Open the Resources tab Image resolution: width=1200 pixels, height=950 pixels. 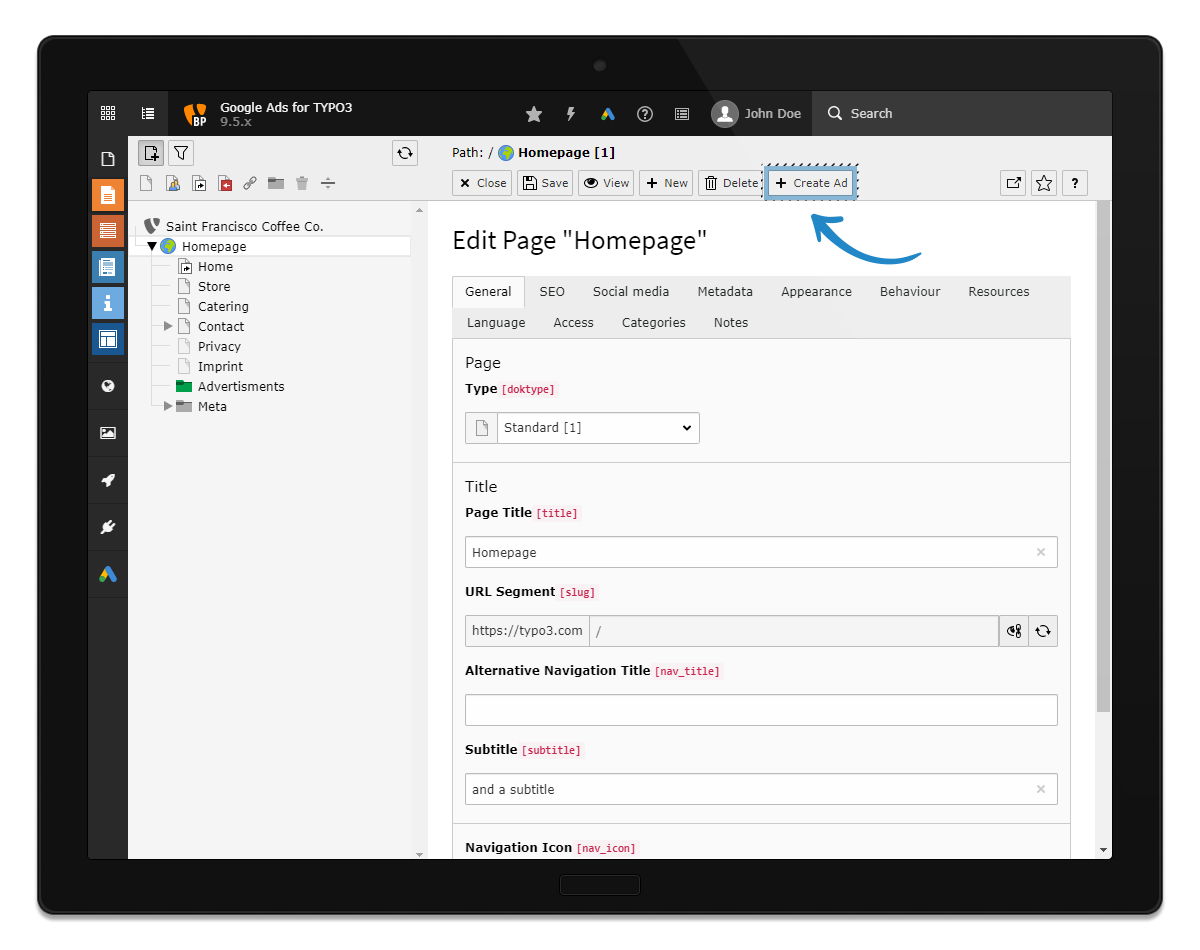pos(999,292)
